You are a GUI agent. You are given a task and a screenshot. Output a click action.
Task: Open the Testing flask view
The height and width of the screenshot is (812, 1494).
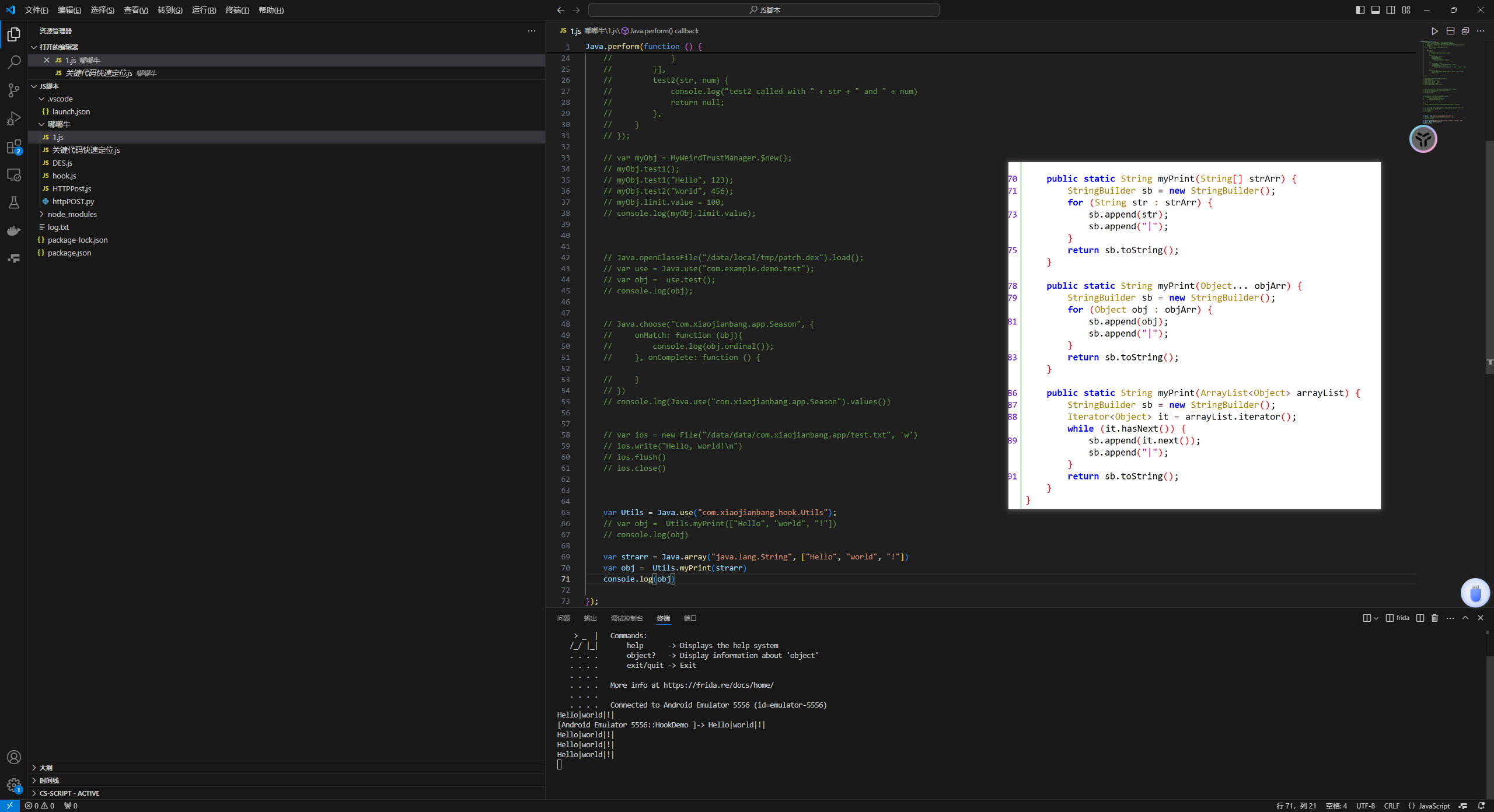pos(14,202)
